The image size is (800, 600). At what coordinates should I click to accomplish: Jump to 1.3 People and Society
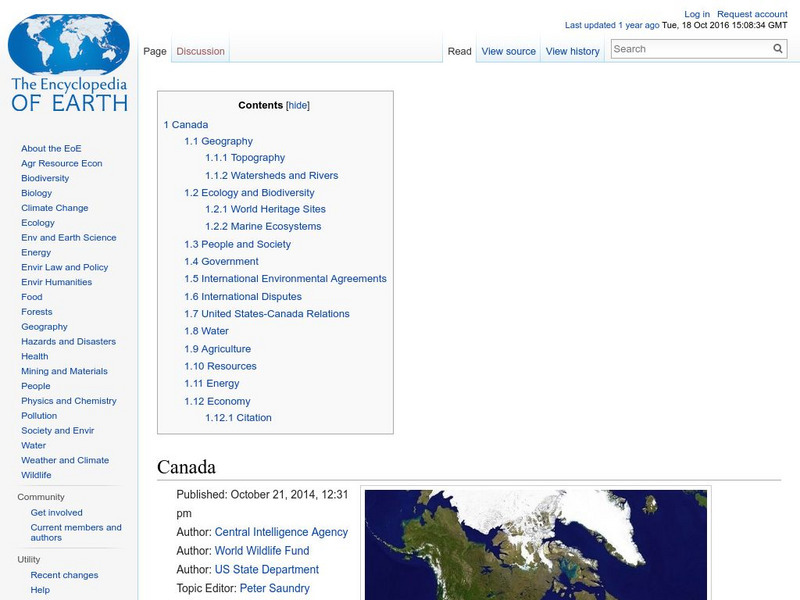pyautogui.click(x=237, y=244)
